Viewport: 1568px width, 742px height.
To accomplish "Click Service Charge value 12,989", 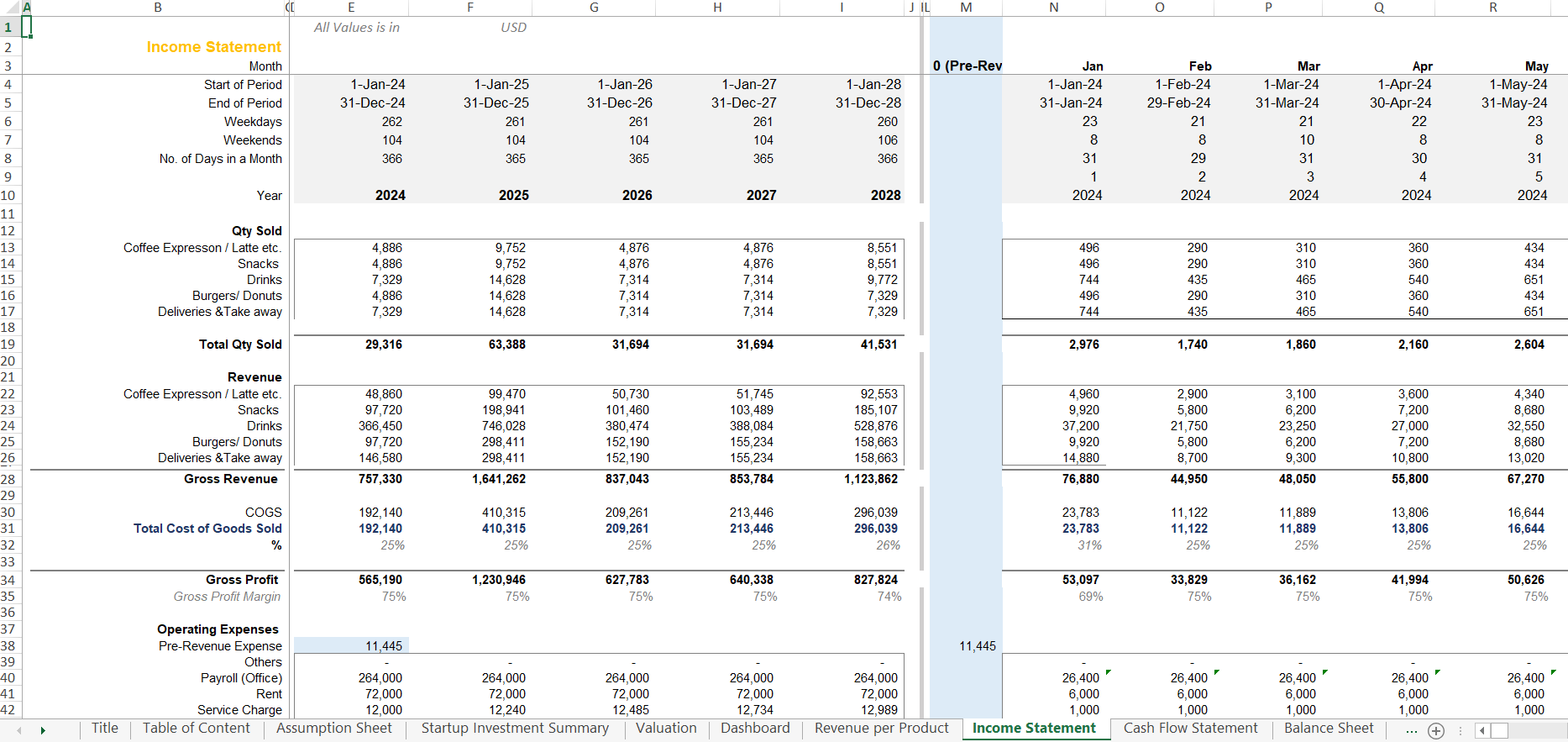I will (x=879, y=710).
